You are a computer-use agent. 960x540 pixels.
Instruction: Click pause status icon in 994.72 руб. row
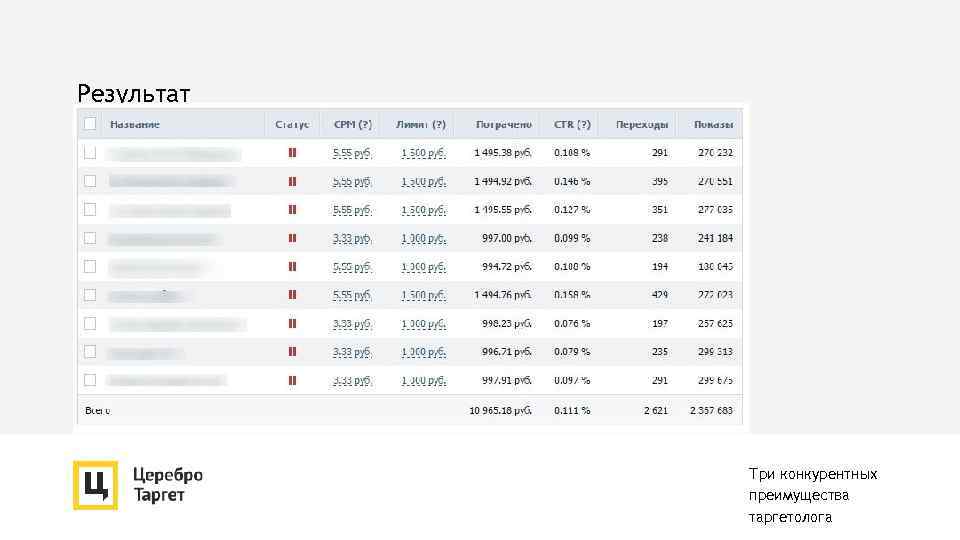293,266
